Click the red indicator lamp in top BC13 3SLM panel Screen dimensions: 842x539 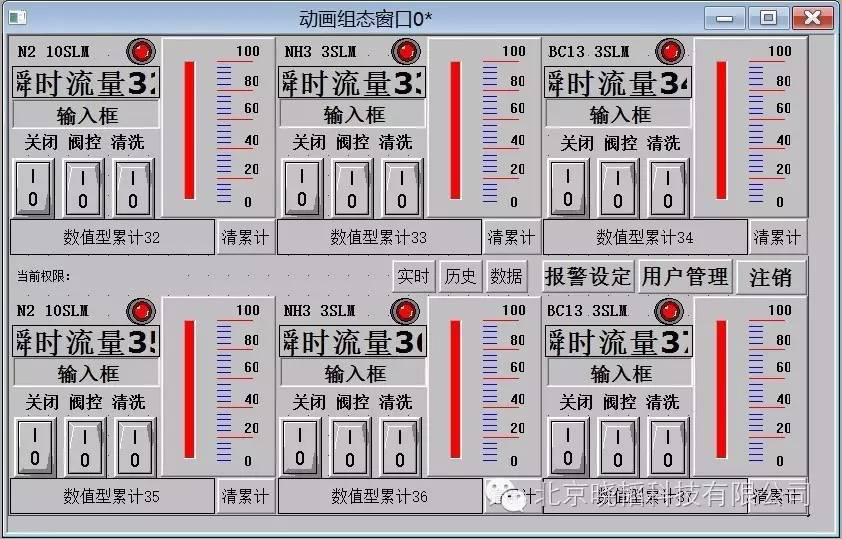click(x=669, y=52)
